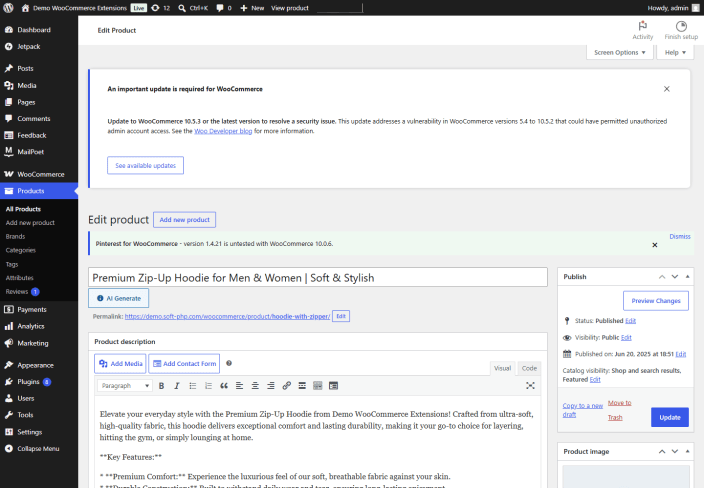Click Add new product button
Viewport: 704px width, 488px height.
(x=185, y=220)
